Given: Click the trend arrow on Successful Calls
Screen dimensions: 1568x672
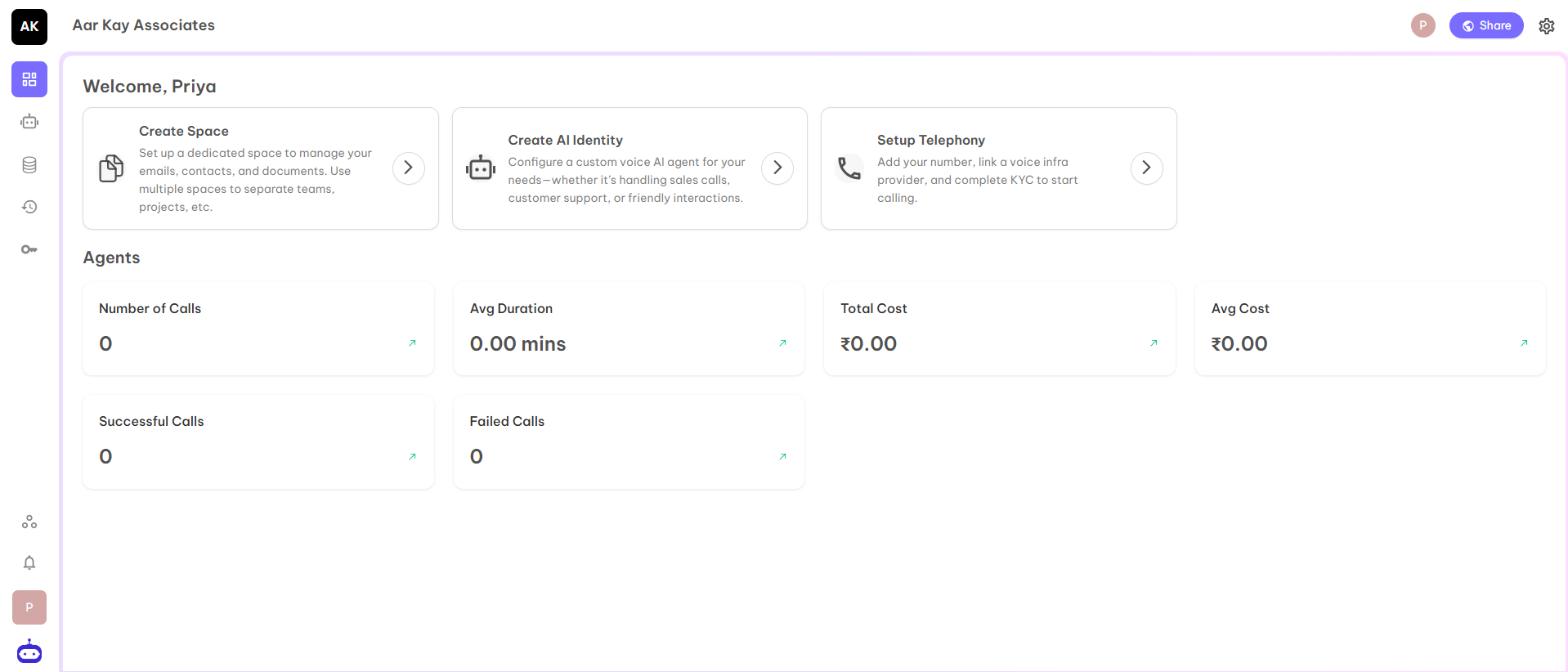Looking at the screenshot, I should (412, 457).
